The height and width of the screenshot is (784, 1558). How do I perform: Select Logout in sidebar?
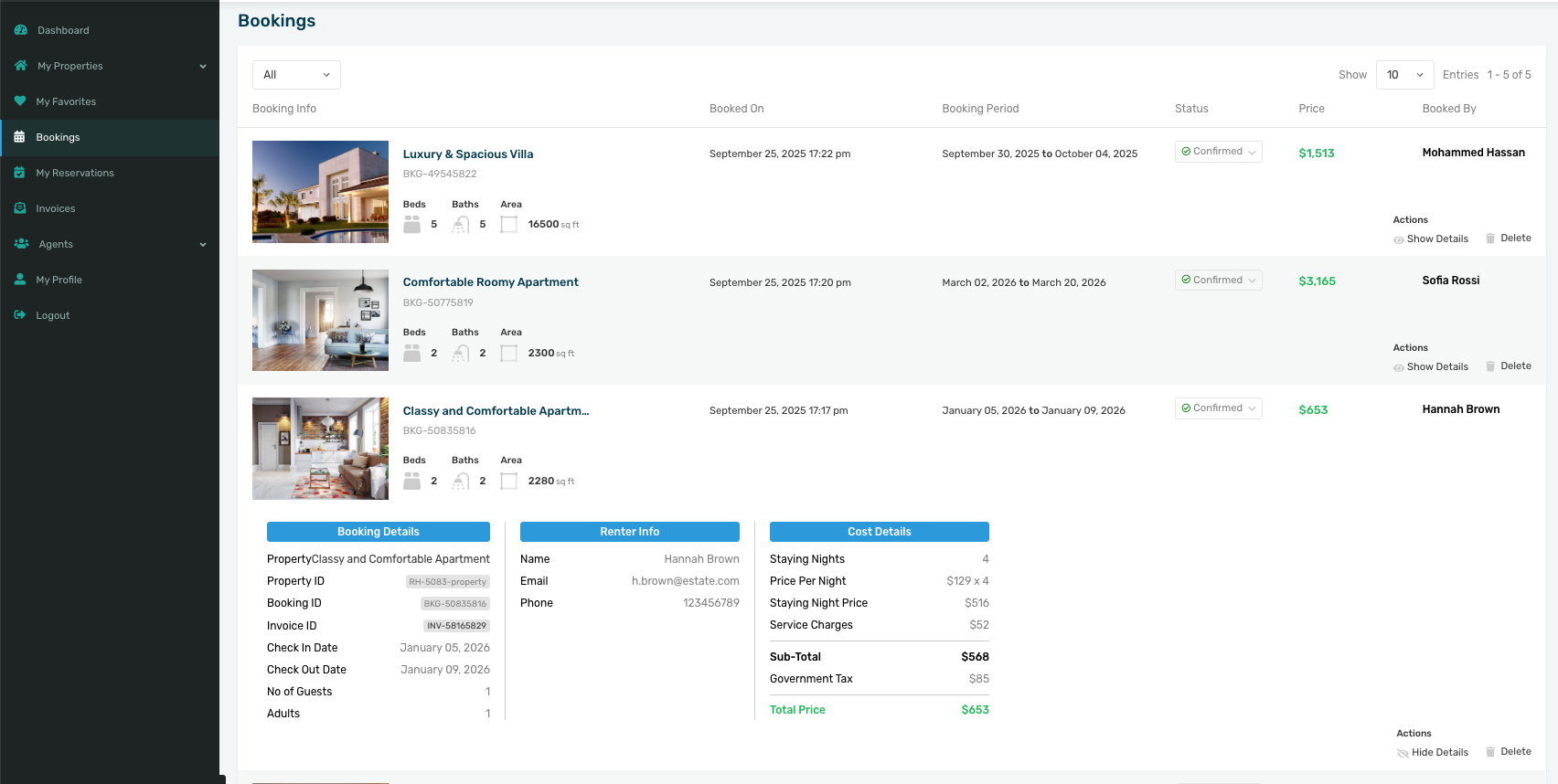53,315
